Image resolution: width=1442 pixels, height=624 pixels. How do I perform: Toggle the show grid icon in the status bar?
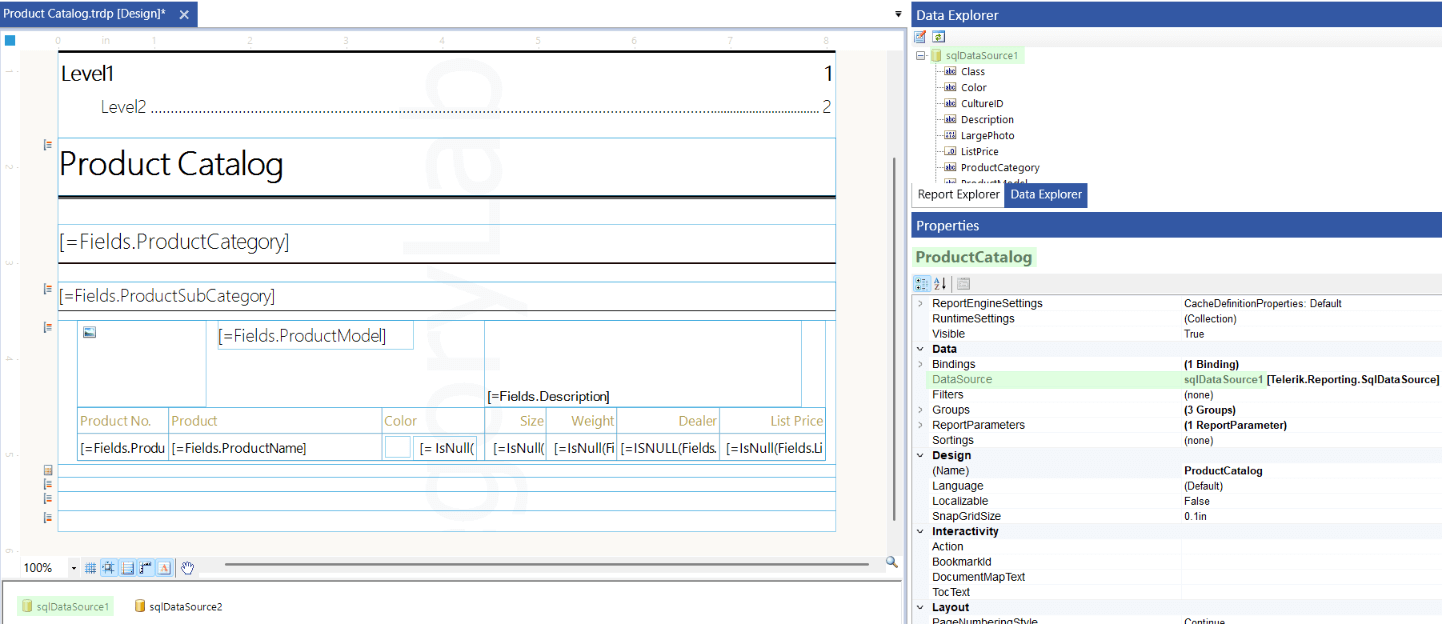pyautogui.click(x=90, y=567)
